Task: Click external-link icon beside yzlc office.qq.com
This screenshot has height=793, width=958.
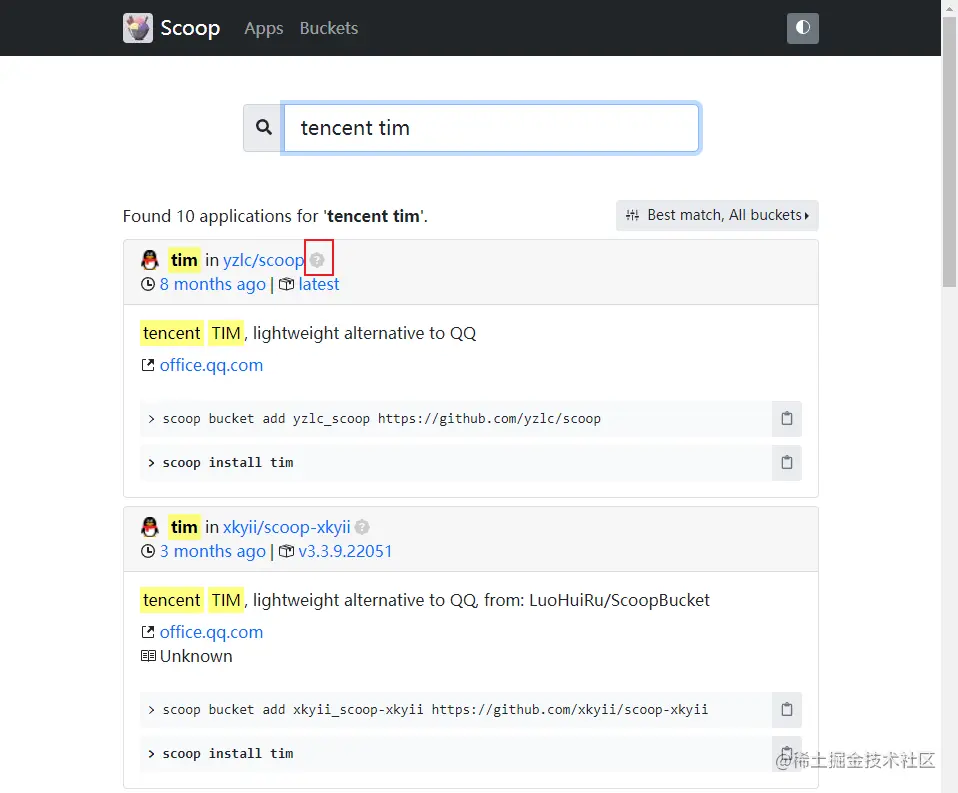Action: pyautogui.click(x=148, y=365)
